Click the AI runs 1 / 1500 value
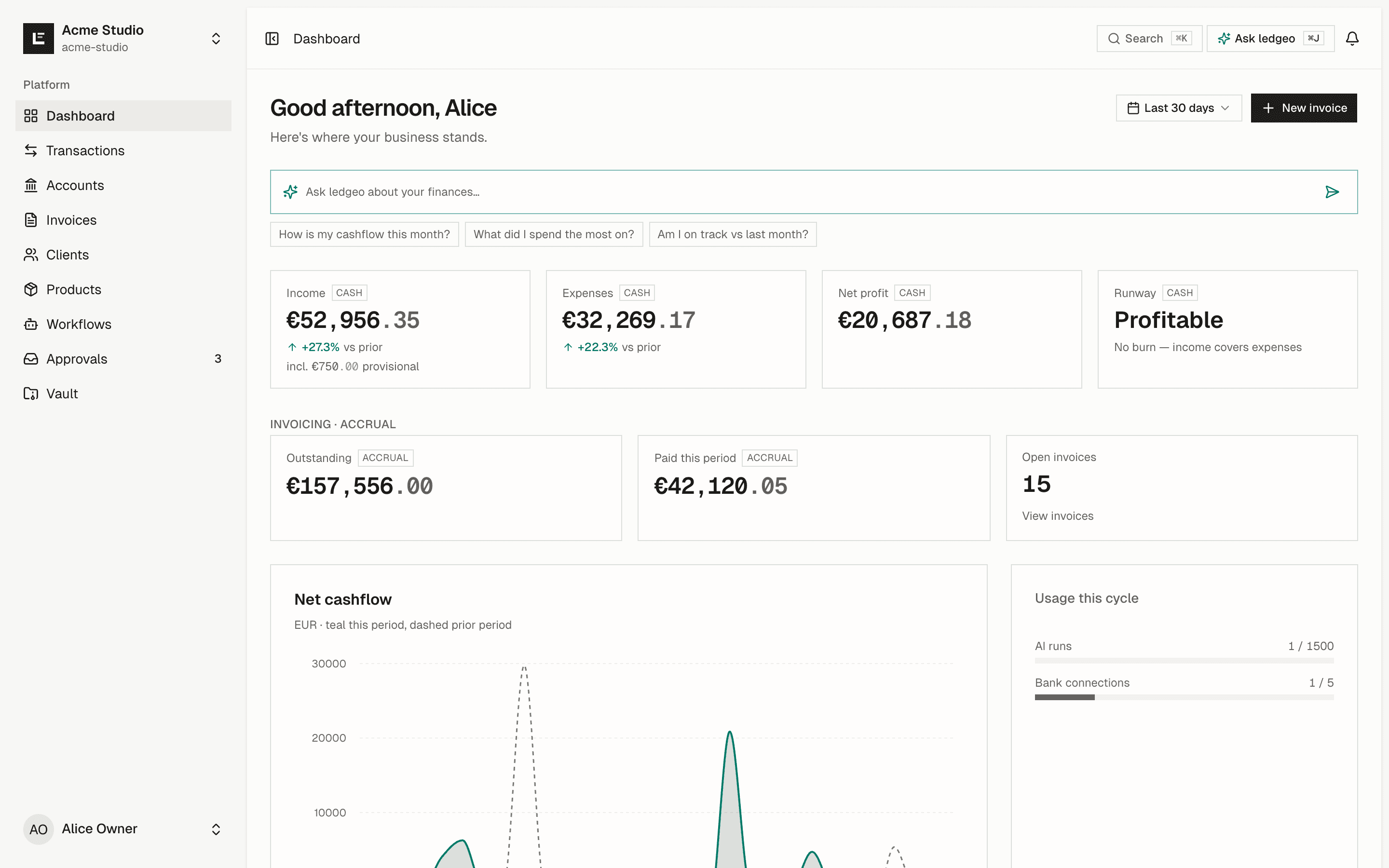1389x868 pixels. point(1311,646)
